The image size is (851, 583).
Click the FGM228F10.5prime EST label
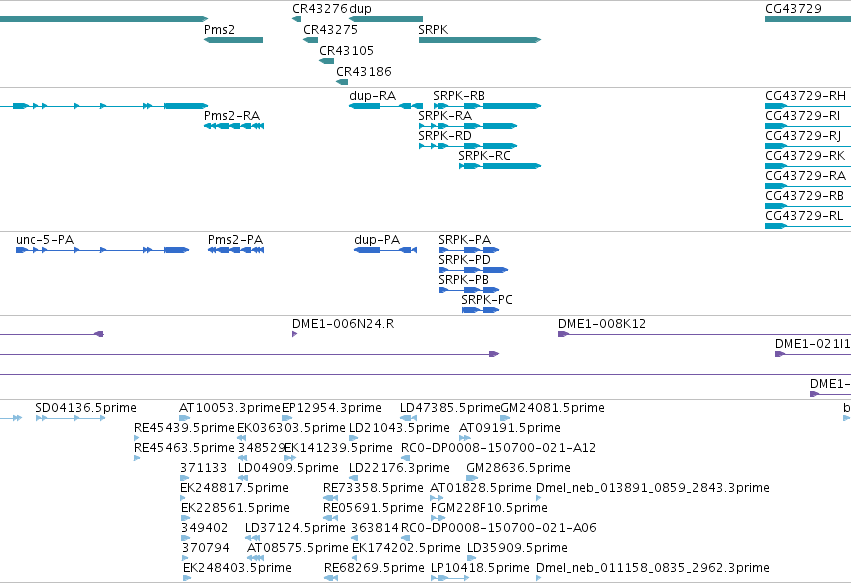[x=489, y=508]
